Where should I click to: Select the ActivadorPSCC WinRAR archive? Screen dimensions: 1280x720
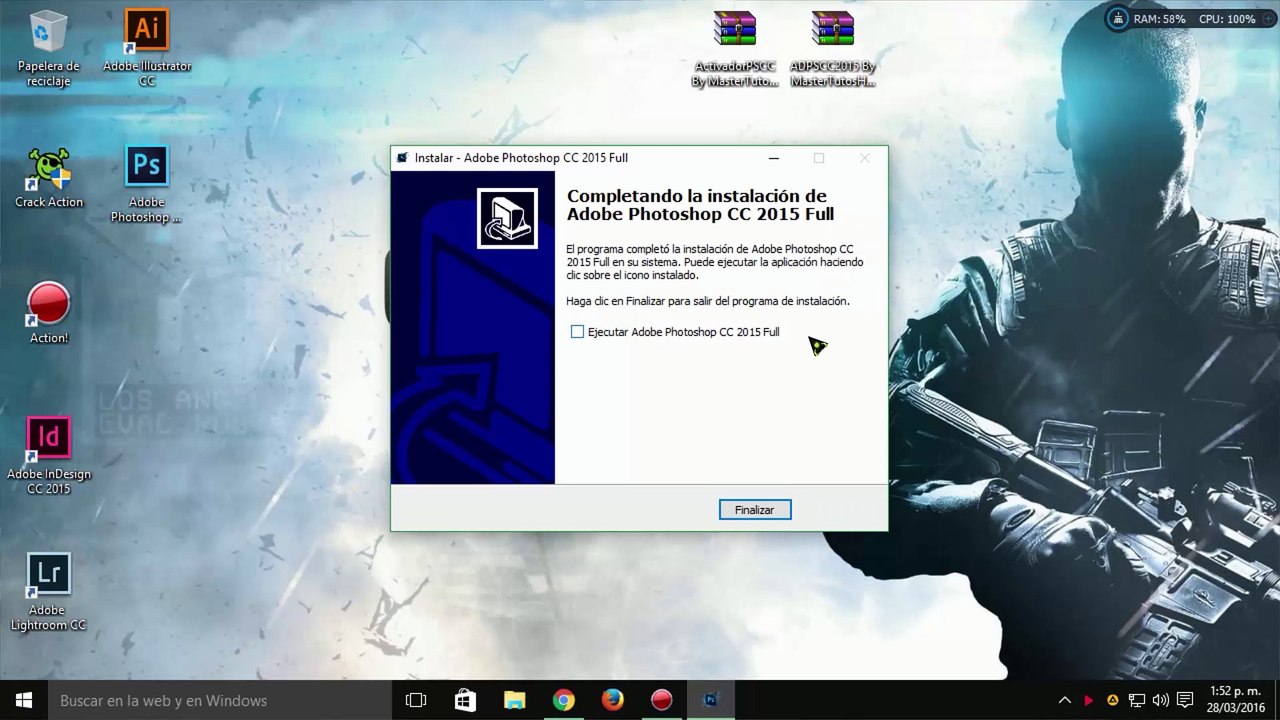point(735,48)
